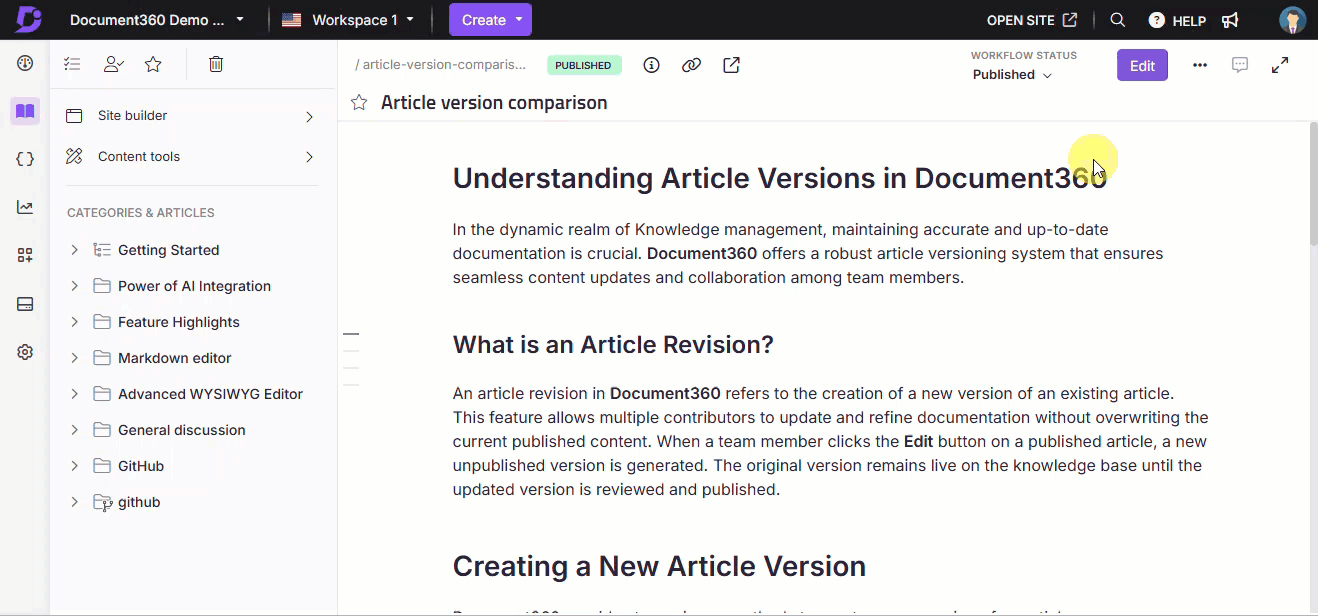Open the article comments icon
The height and width of the screenshot is (616, 1318).
pos(1240,65)
